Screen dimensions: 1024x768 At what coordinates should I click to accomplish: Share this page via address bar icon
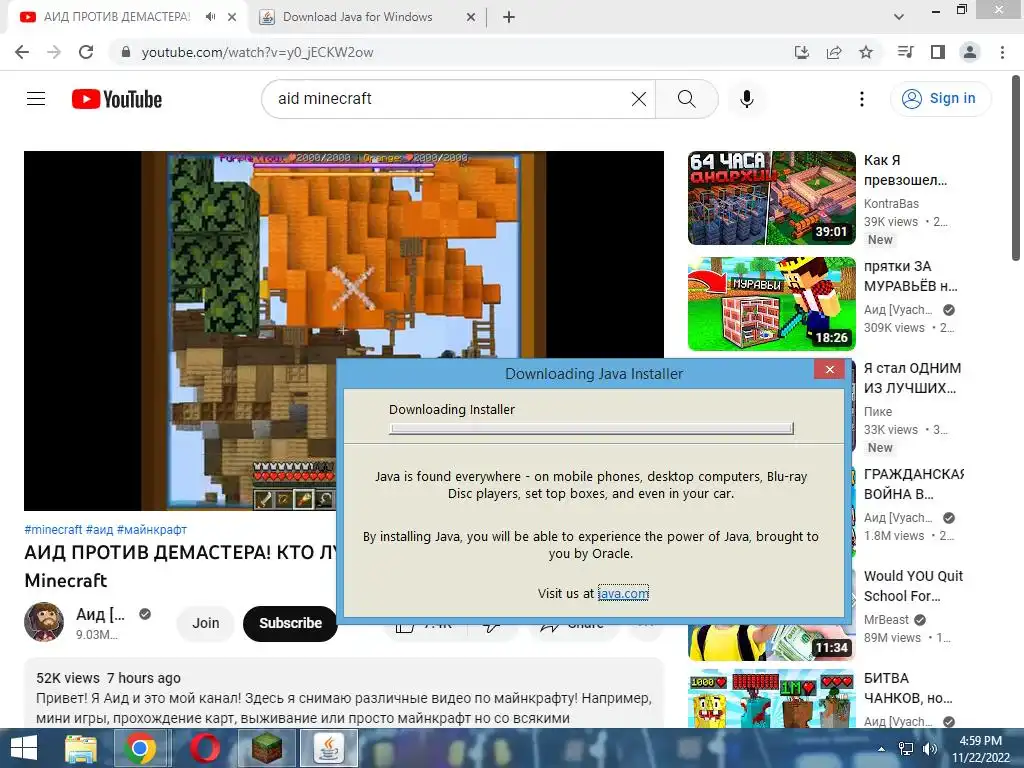coord(834,52)
